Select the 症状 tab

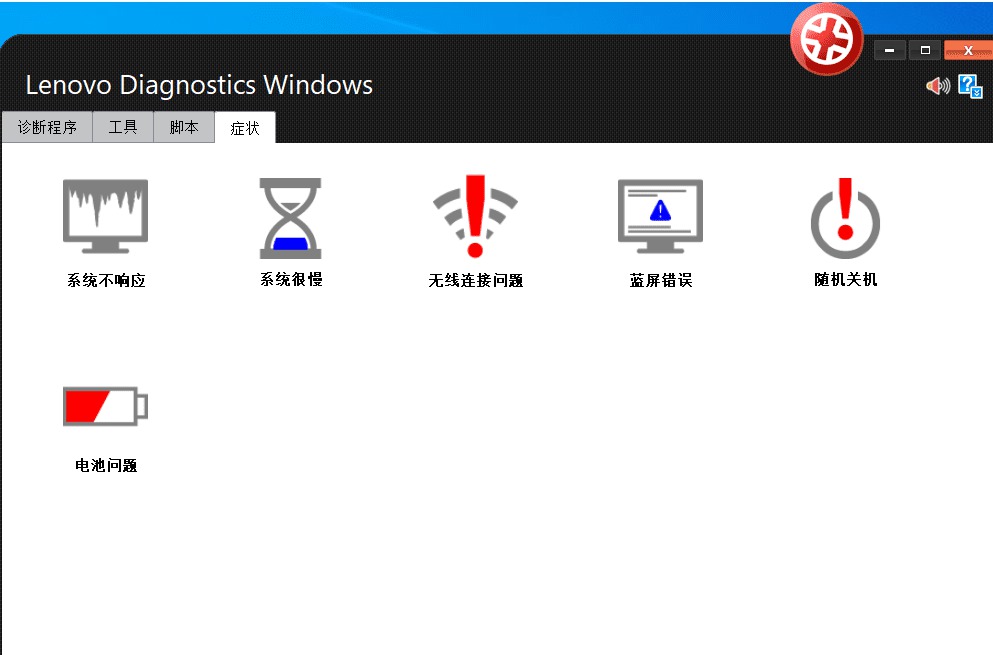click(245, 128)
